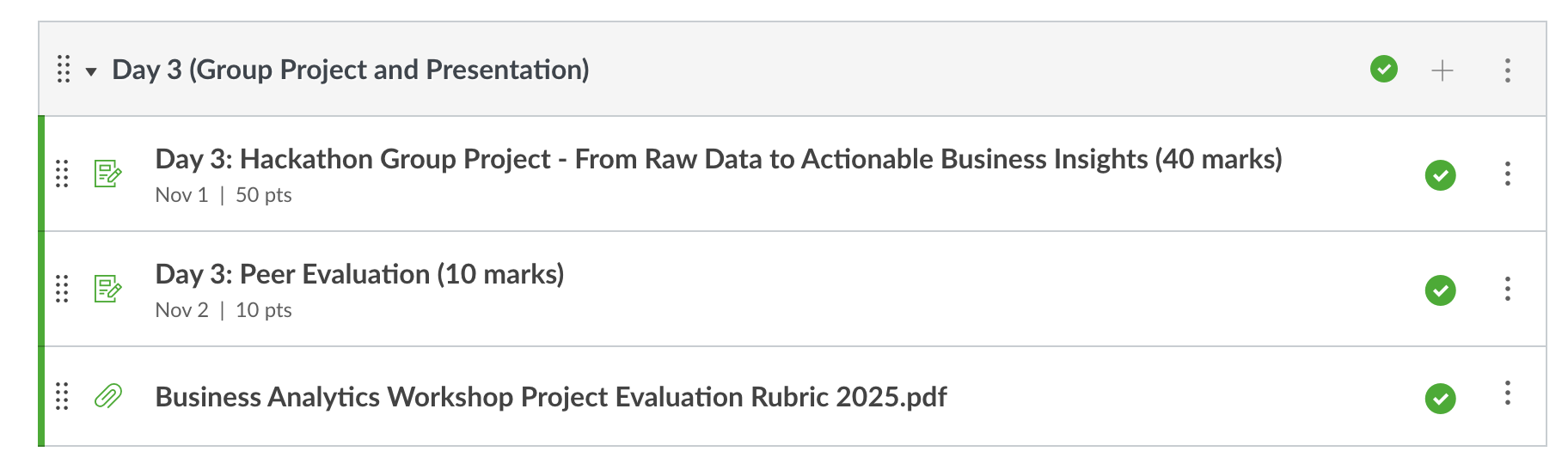Open options menu for Peer Evaluation
This screenshot has height=476, width=1568.
(1507, 289)
